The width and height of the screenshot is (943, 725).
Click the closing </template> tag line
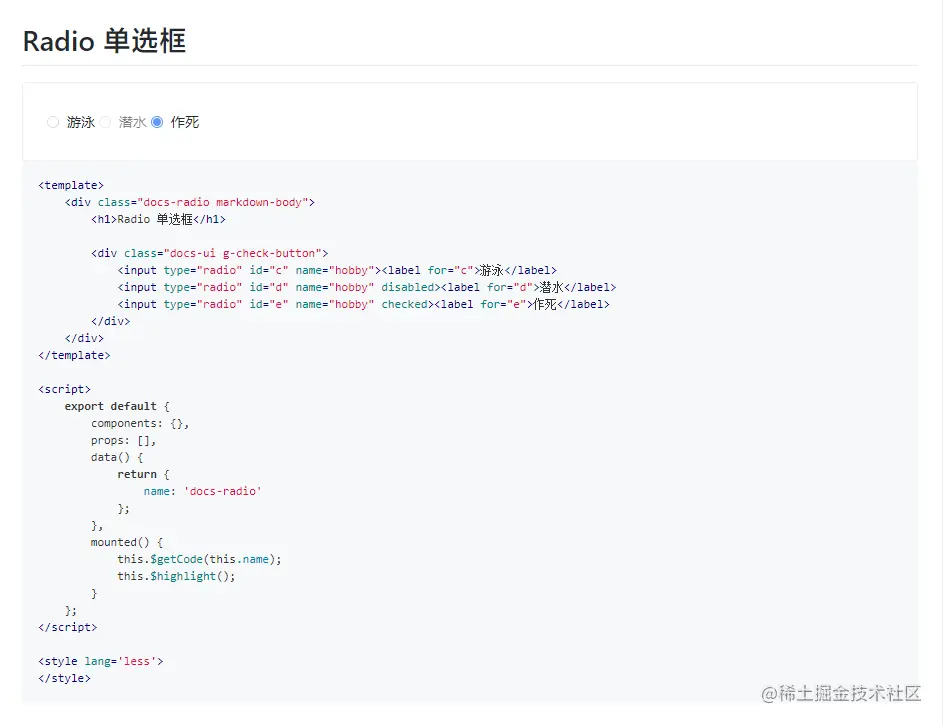[74, 355]
